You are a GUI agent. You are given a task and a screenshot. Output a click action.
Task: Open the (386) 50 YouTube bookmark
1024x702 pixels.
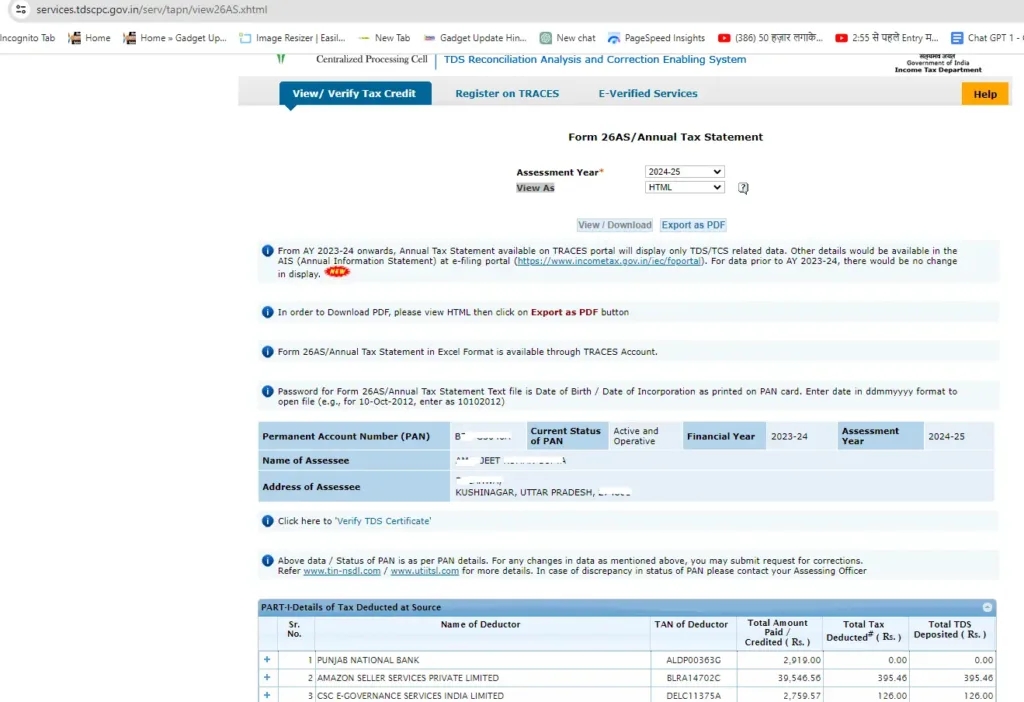click(x=770, y=38)
